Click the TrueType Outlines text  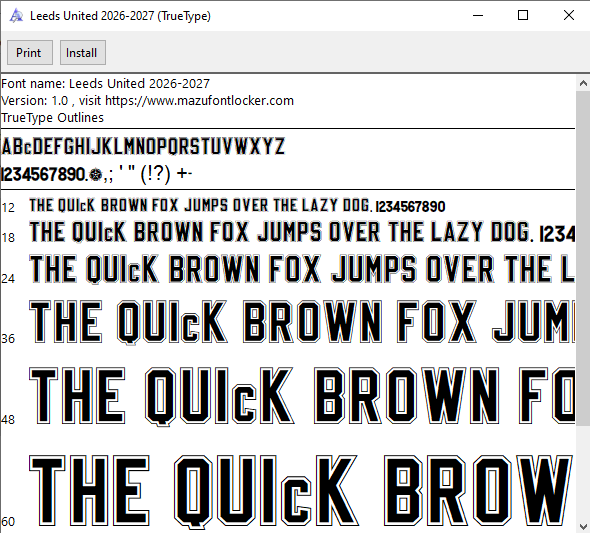[52, 118]
